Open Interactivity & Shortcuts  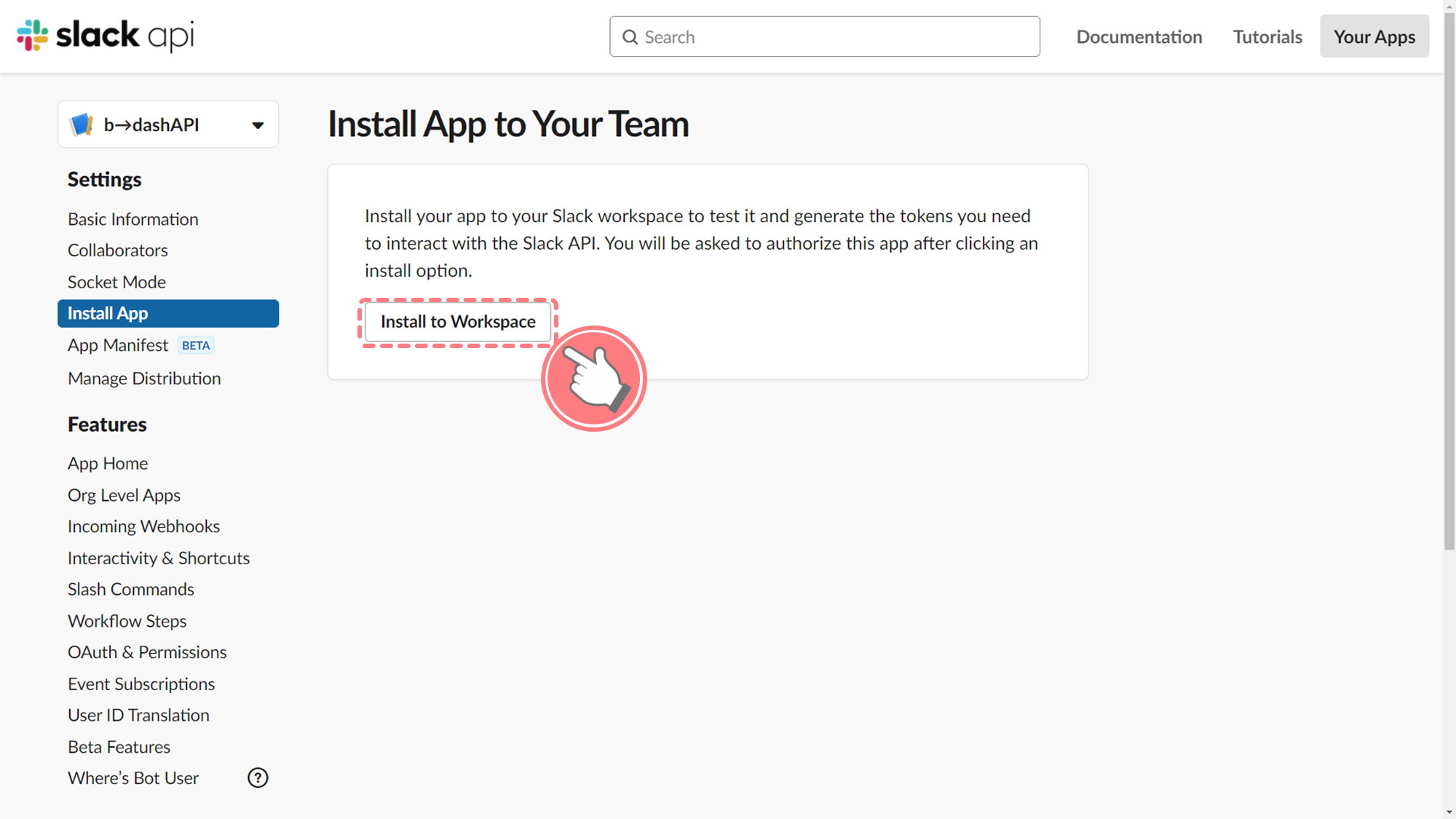click(159, 558)
